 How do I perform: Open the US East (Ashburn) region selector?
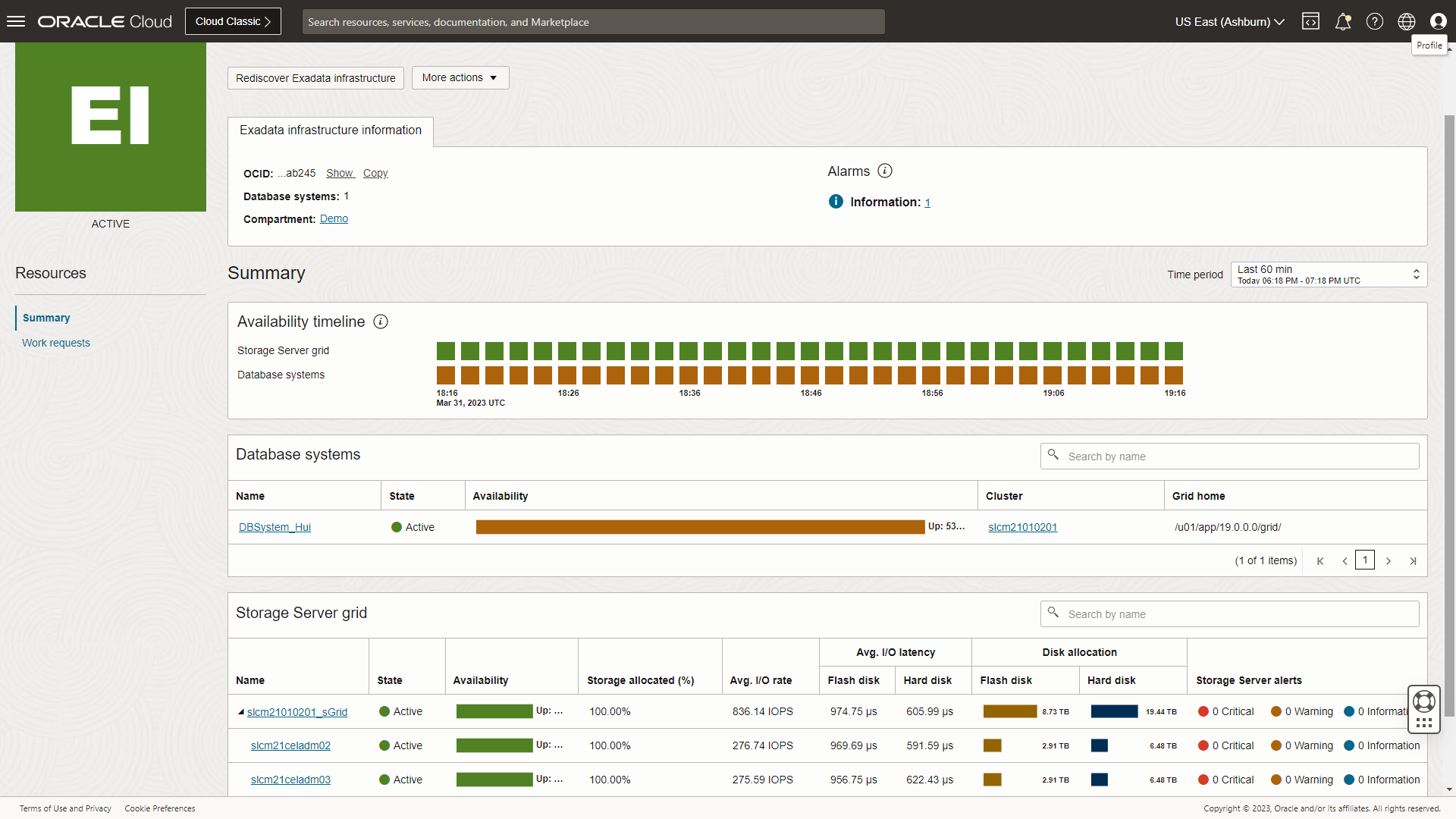click(1229, 21)
